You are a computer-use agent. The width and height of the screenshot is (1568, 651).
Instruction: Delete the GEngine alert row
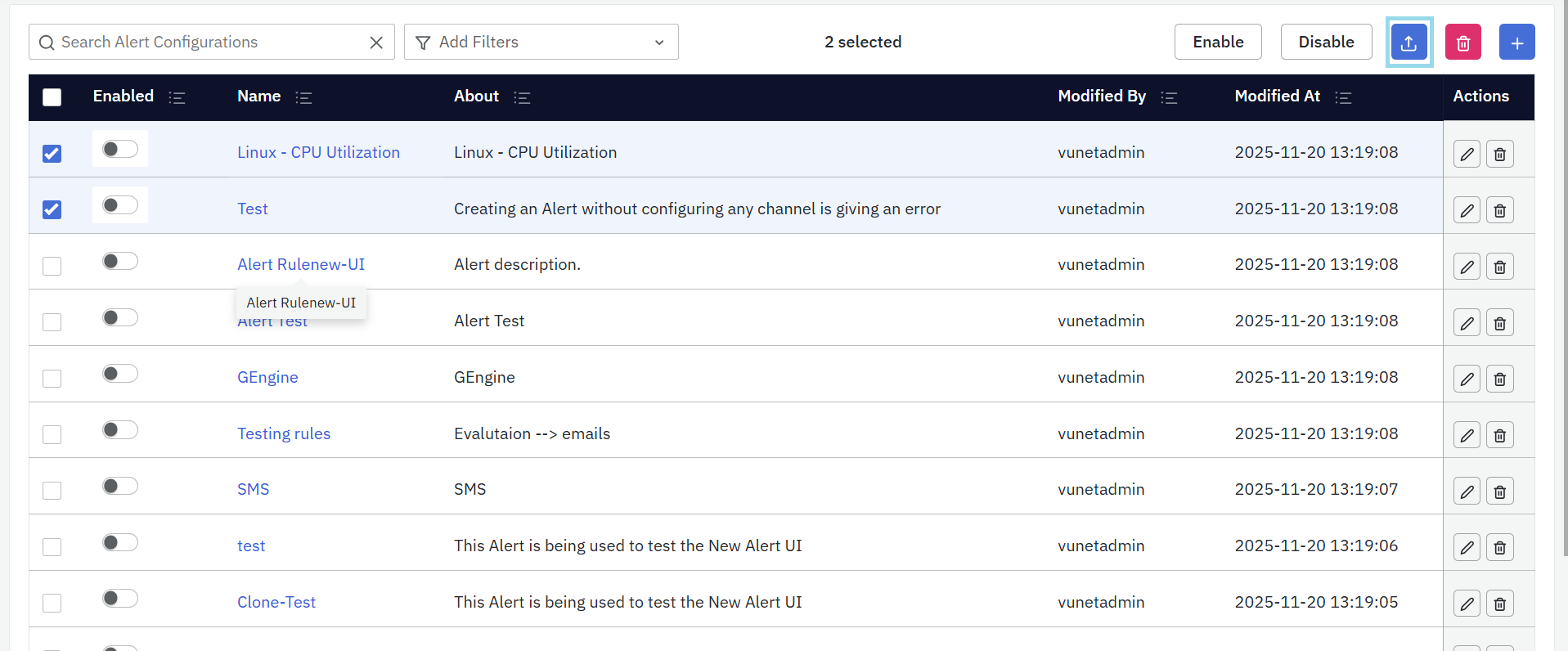click(1499, 379)
